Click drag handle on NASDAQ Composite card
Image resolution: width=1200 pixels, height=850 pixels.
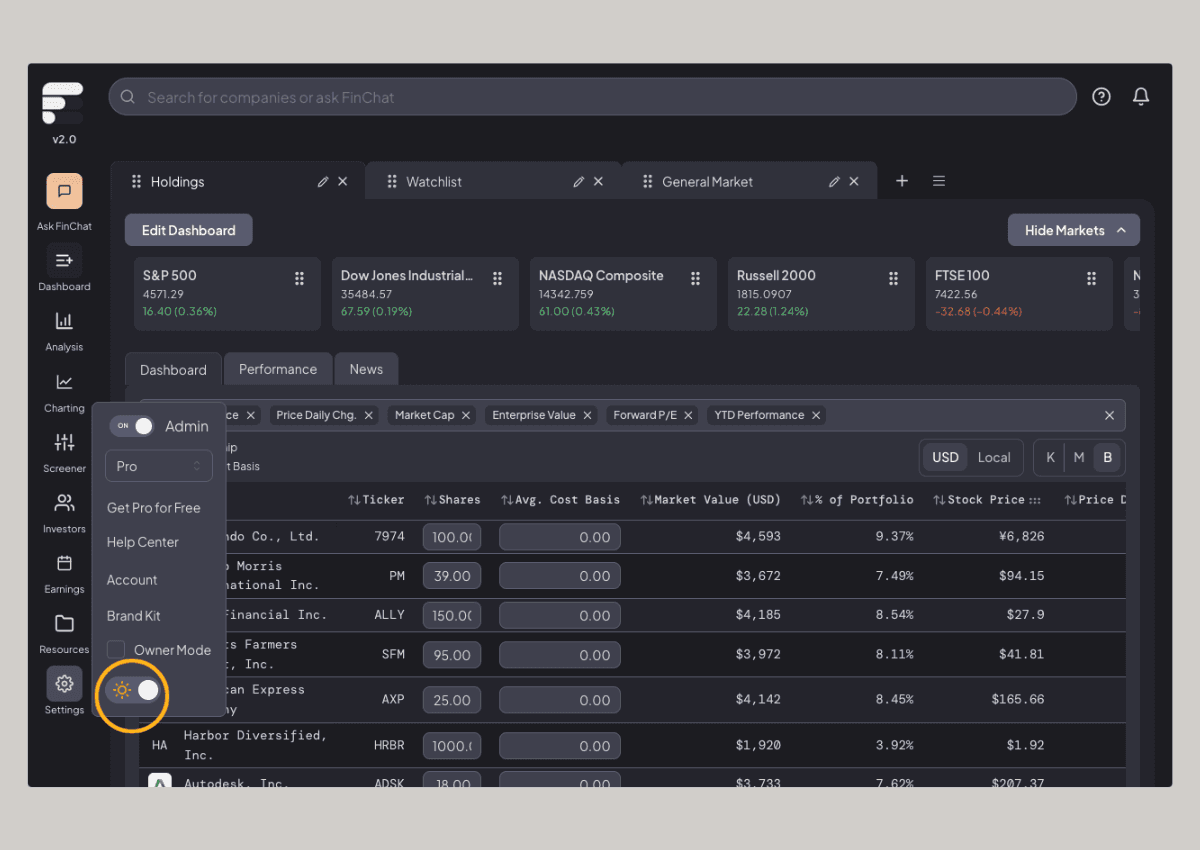(695, 279)
